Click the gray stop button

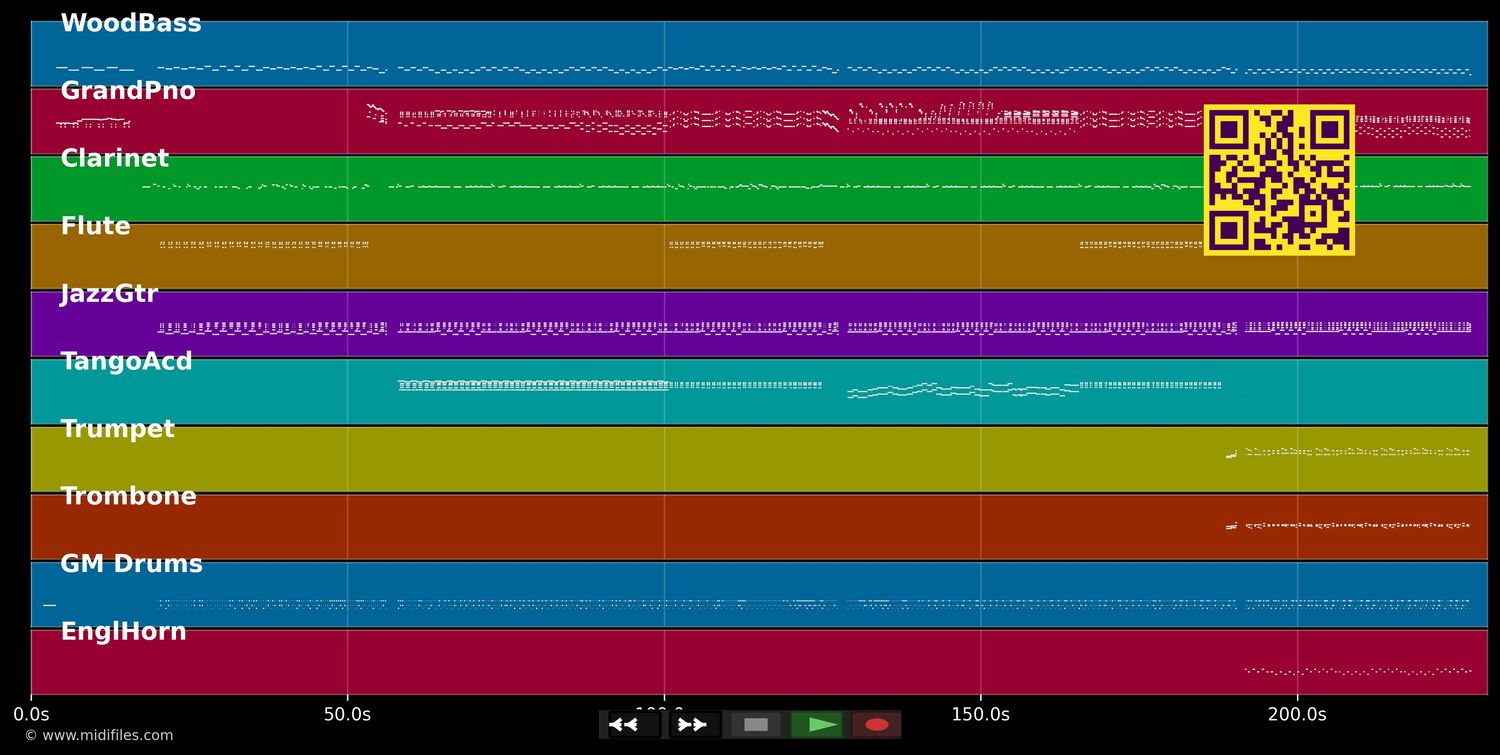[756, 725]
